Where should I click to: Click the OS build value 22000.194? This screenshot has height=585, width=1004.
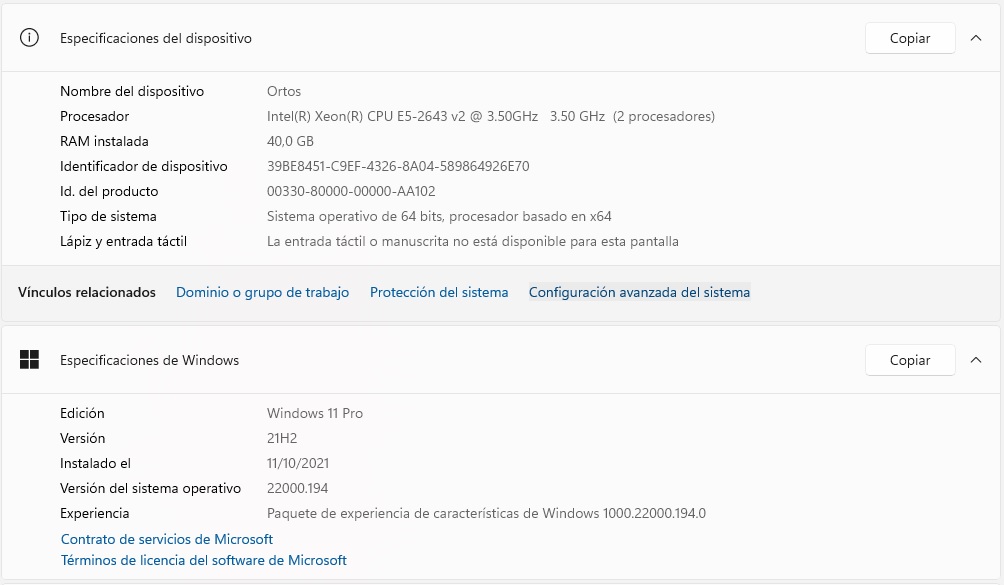pyautogui.click(x=297, y=488)
